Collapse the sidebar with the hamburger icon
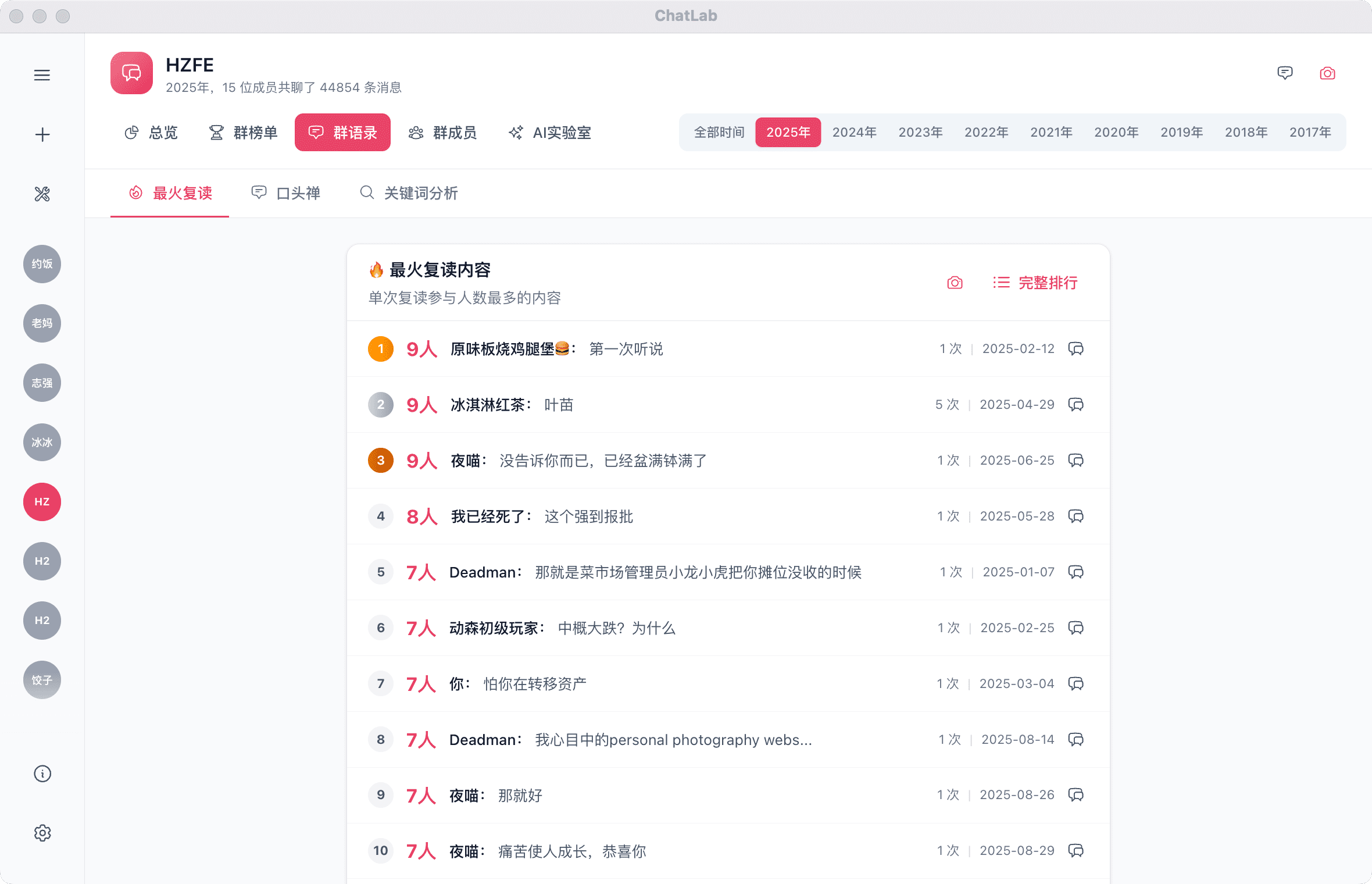Image resolution: width=1372 pixels, height=884 pixels. [41, 74]
